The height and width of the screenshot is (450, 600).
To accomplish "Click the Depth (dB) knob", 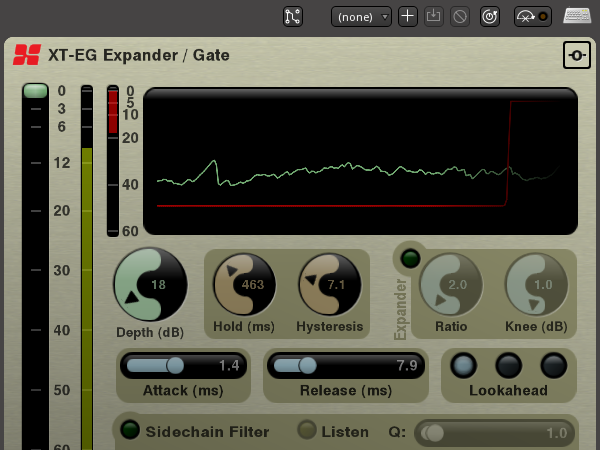I will coord(150,285).
